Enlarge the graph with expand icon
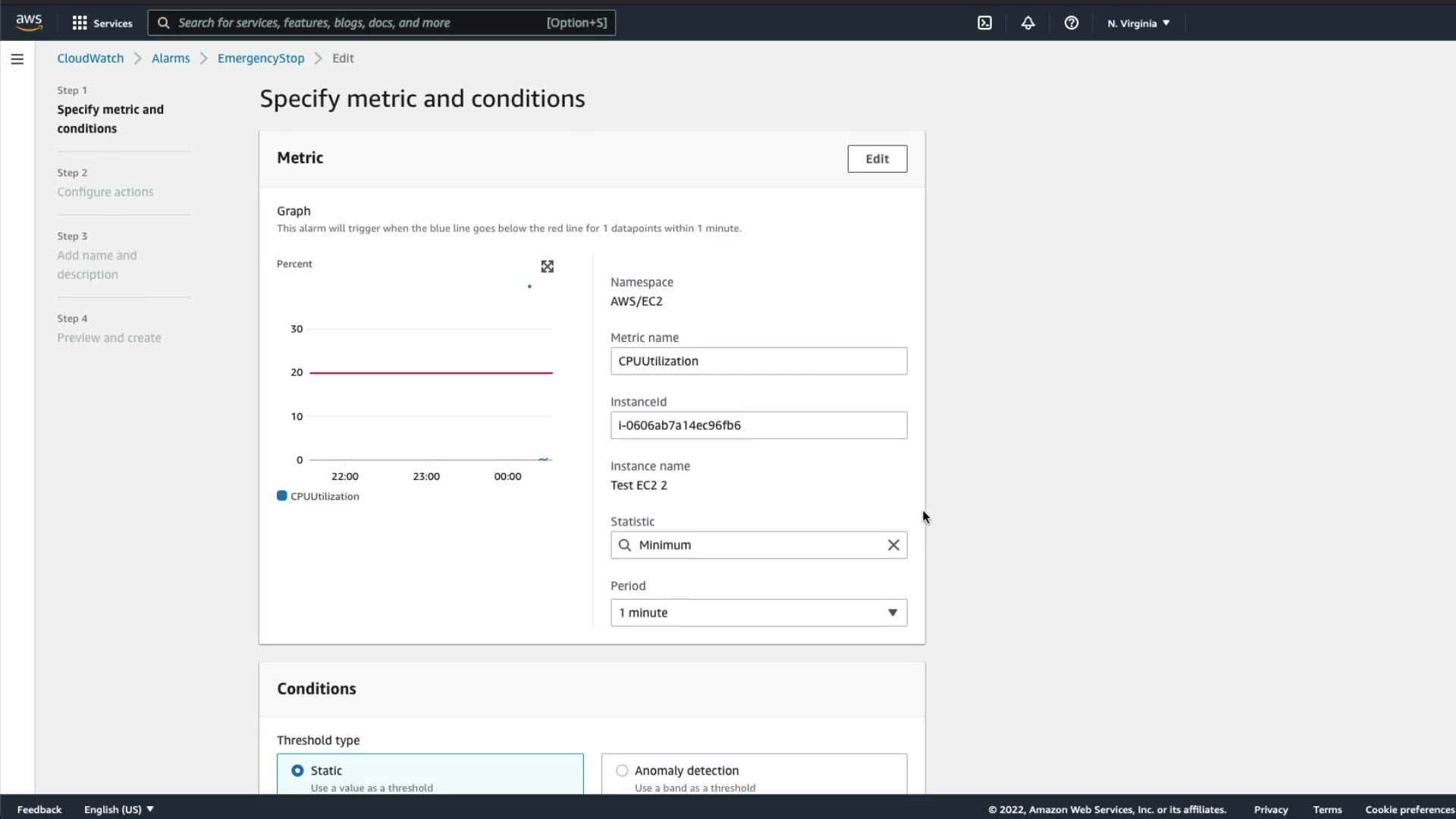This screenshot has height=819, width=1456. pos(547,266)
